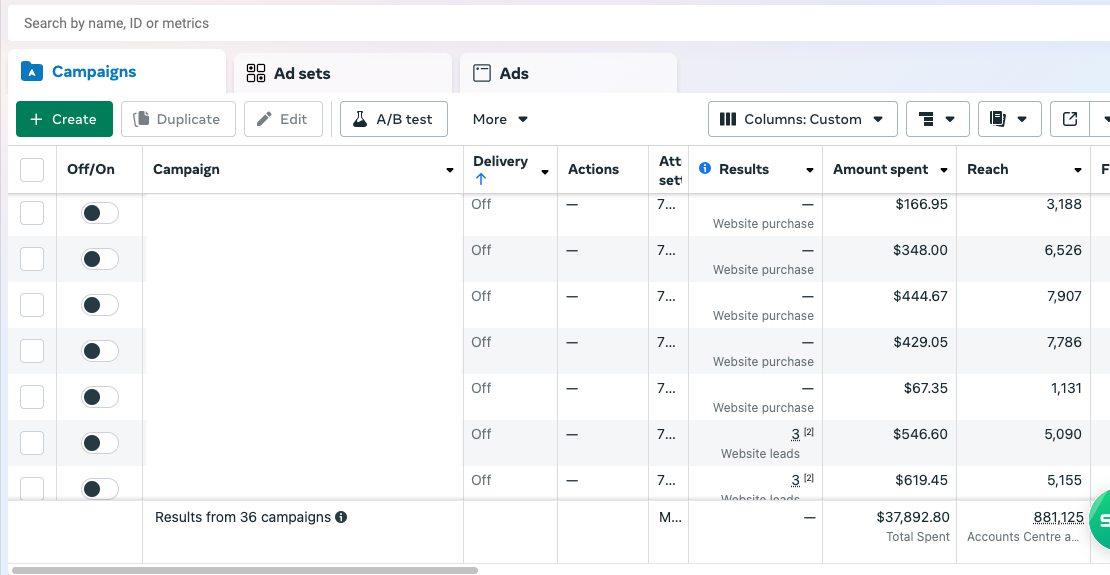Click the A/B test flask button

coord(393,119)
